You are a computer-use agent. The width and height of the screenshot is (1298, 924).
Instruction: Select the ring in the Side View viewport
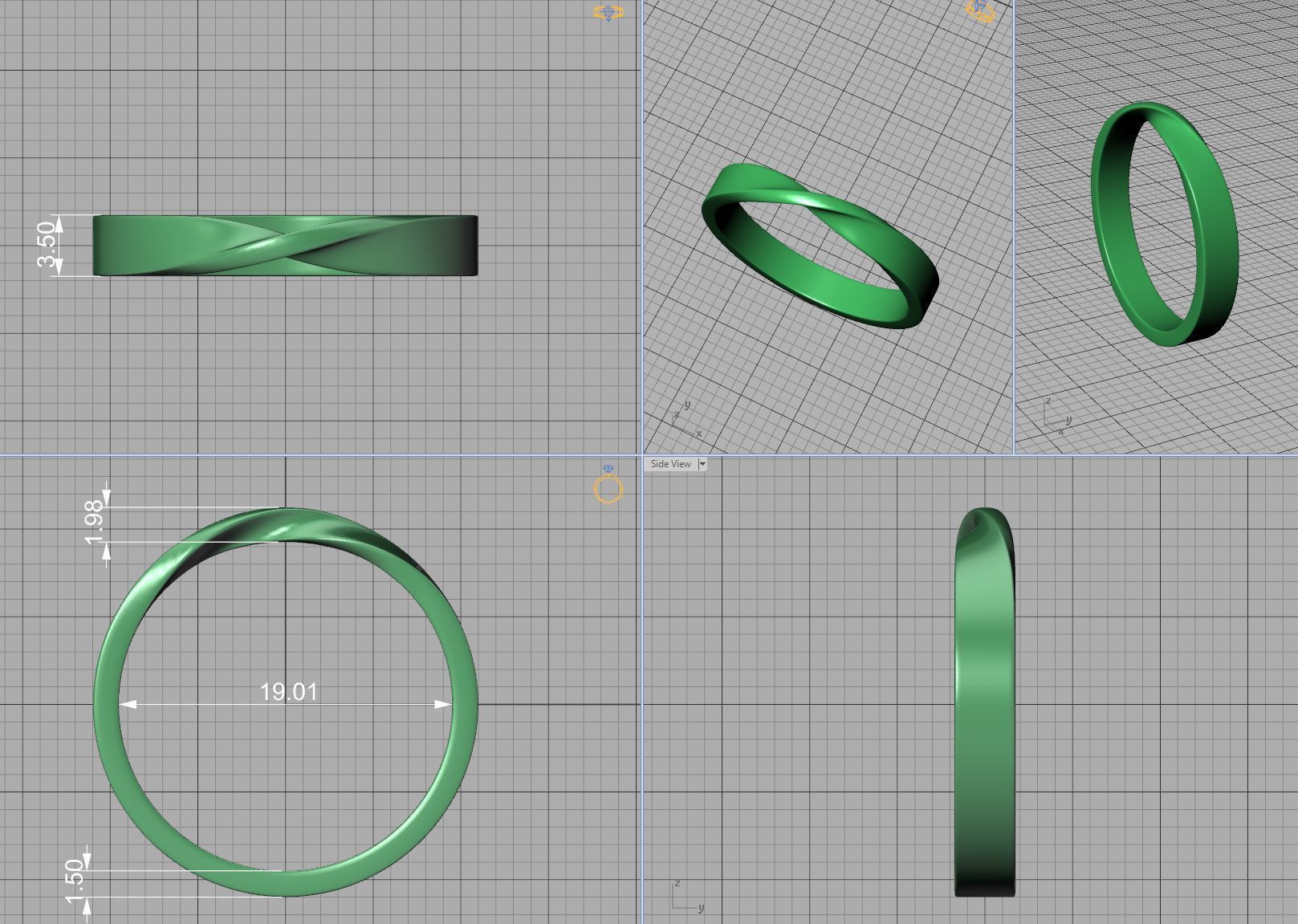tap(985, 702)
